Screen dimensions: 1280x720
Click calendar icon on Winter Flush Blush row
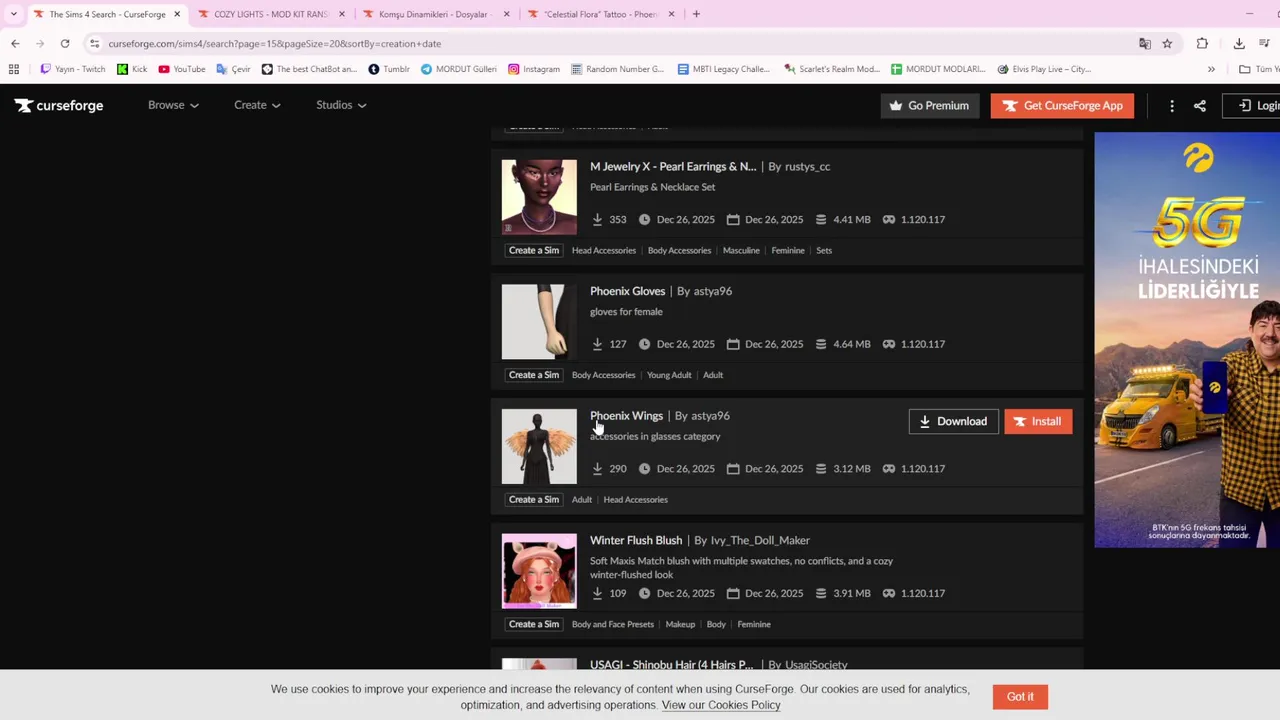(x=733, y=593)
